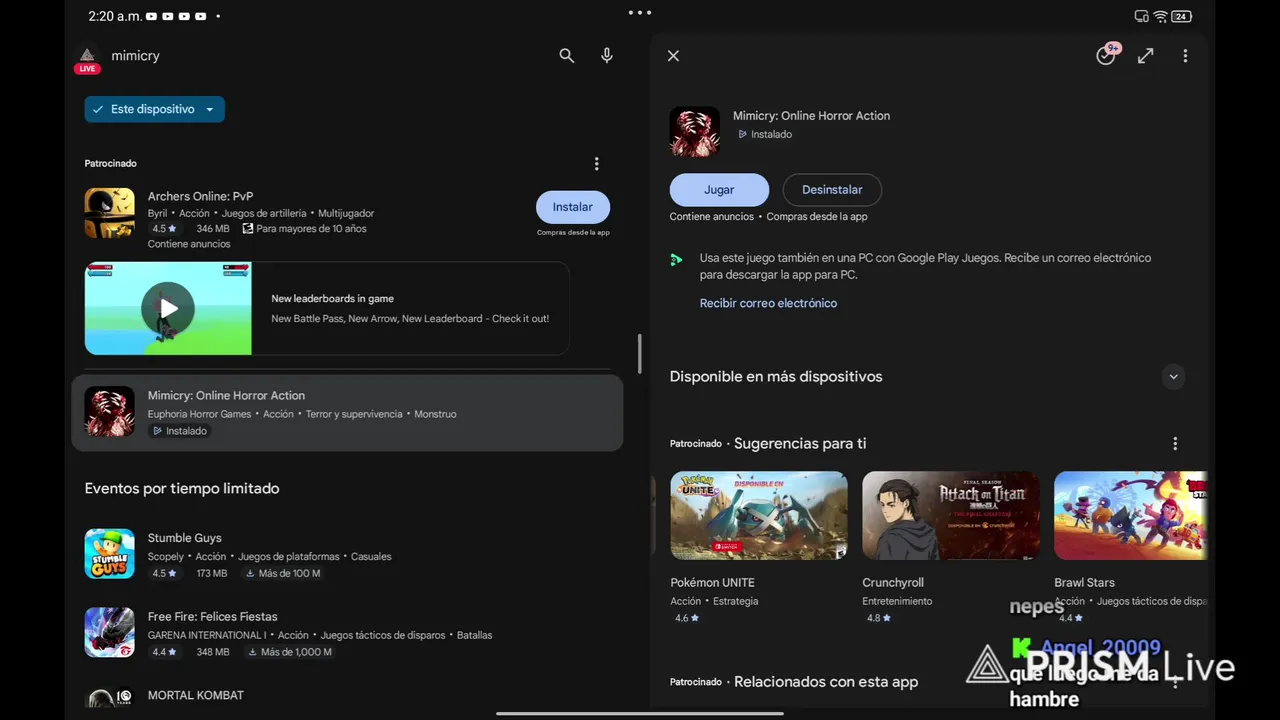
Task: Open multitasking three-dot handle at top
Action: coord(640,13)
